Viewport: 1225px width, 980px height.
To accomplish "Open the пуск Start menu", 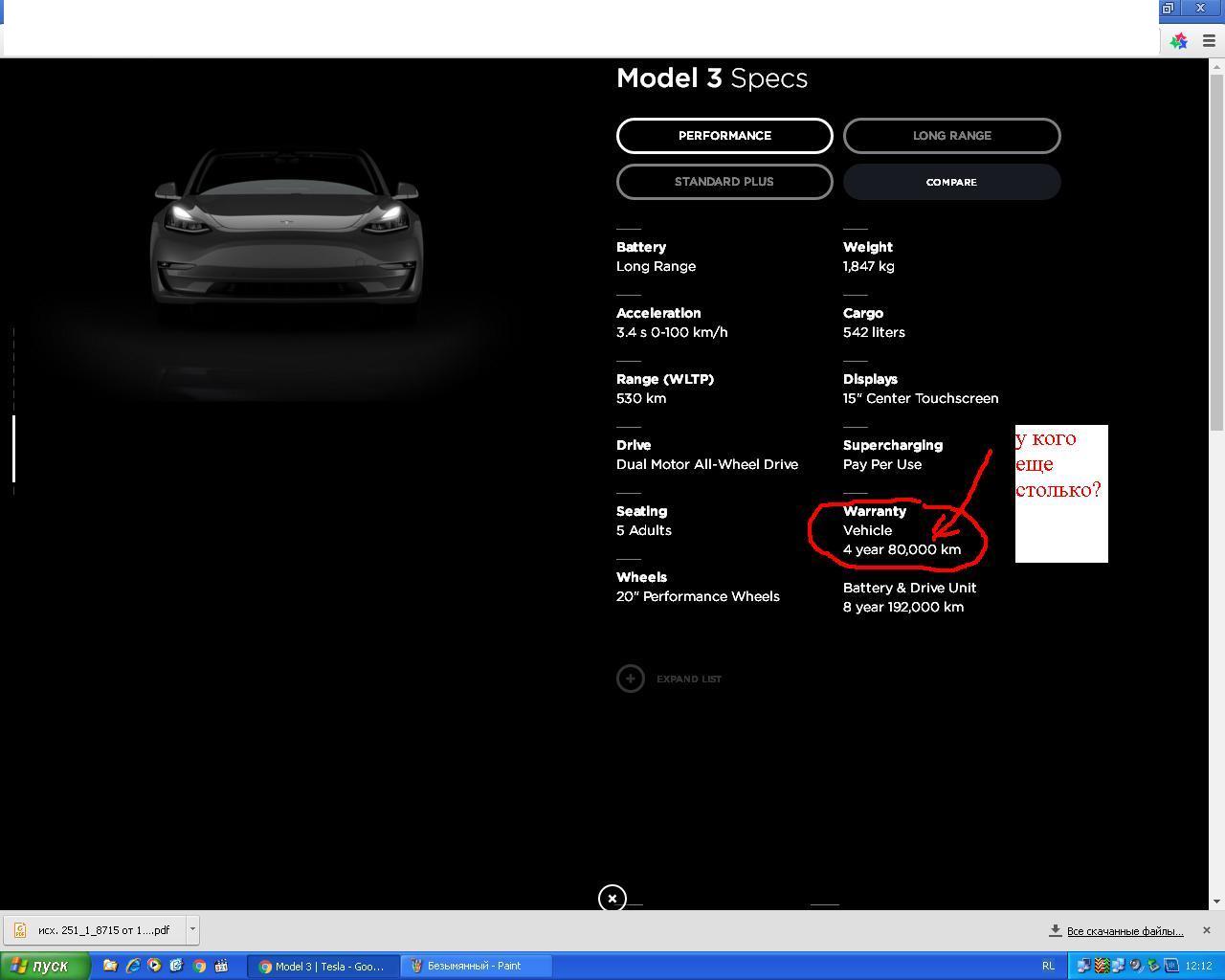I will coord(45,966).
